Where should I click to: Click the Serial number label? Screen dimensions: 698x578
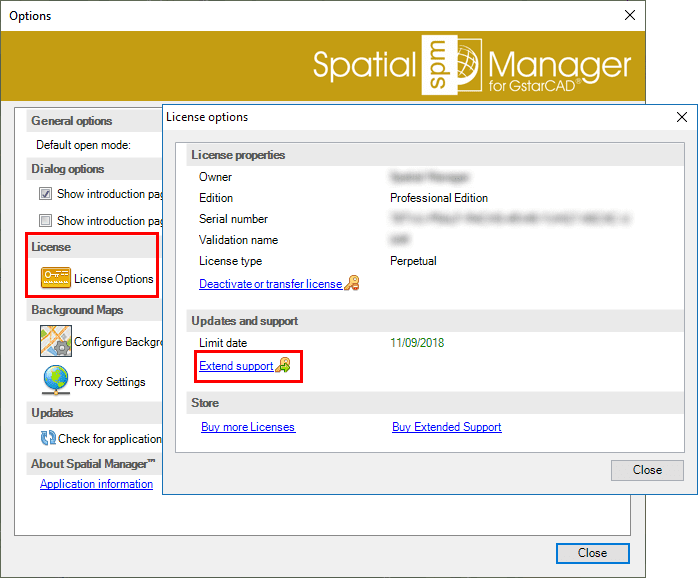(x=233, y=219)
